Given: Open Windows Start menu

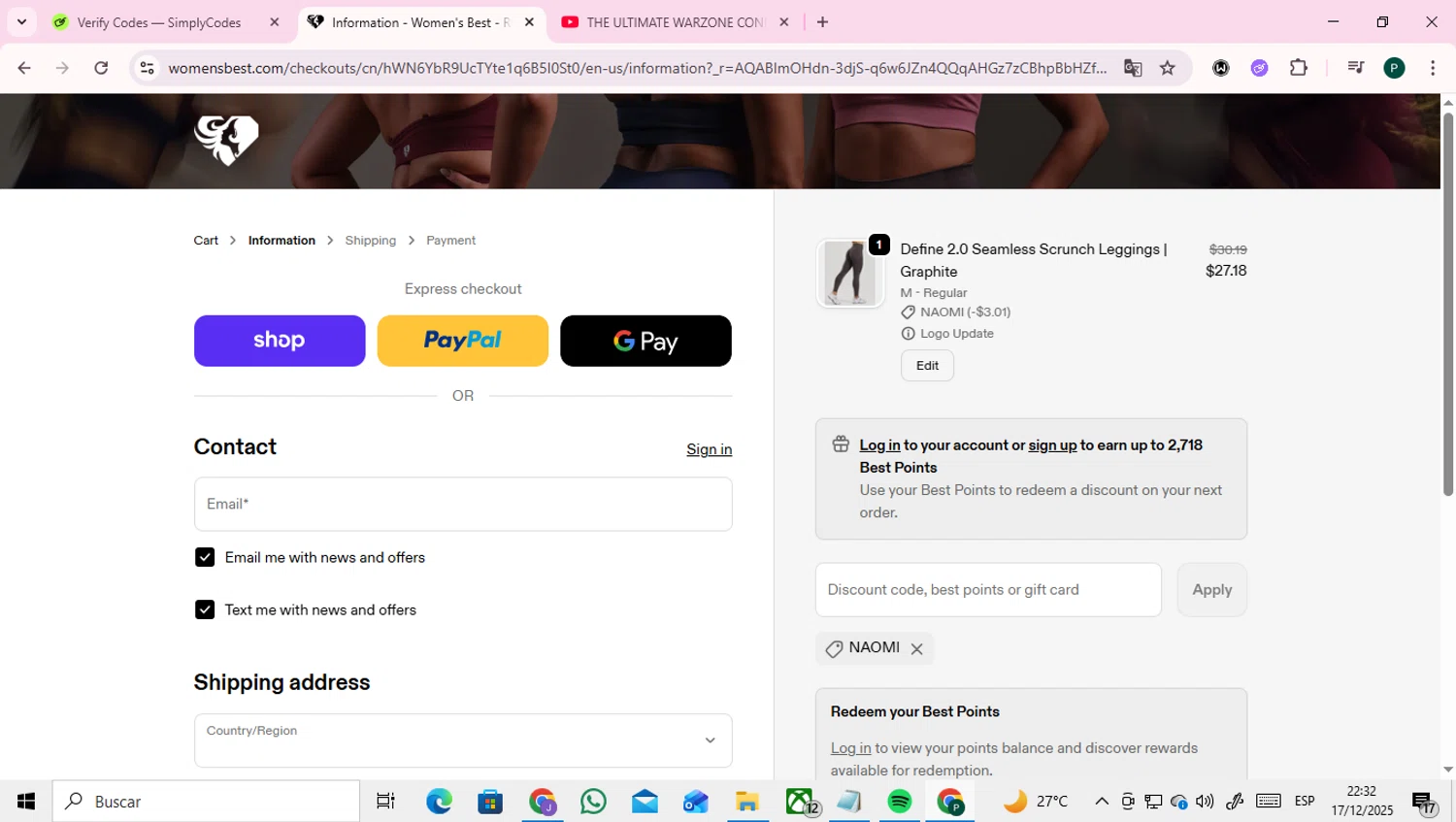Looking at the screenshot, I should pyautogui.click(x=26, y=802).
